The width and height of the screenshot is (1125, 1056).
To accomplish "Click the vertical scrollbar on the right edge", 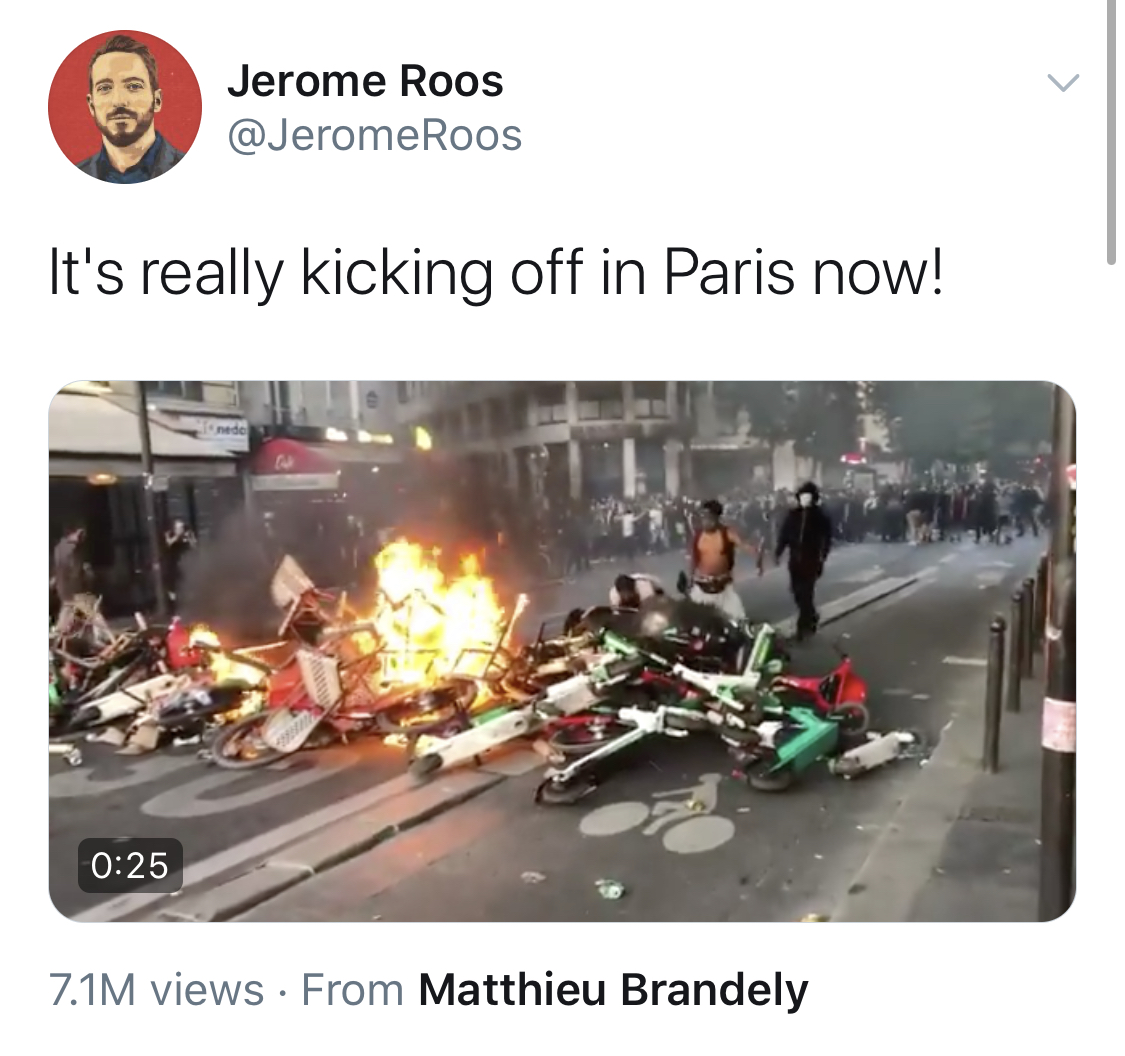I will (1111, 133).
